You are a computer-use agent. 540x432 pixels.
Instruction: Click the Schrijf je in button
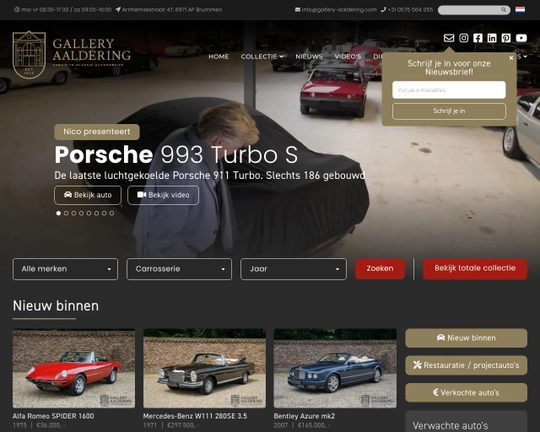[449, 111]
